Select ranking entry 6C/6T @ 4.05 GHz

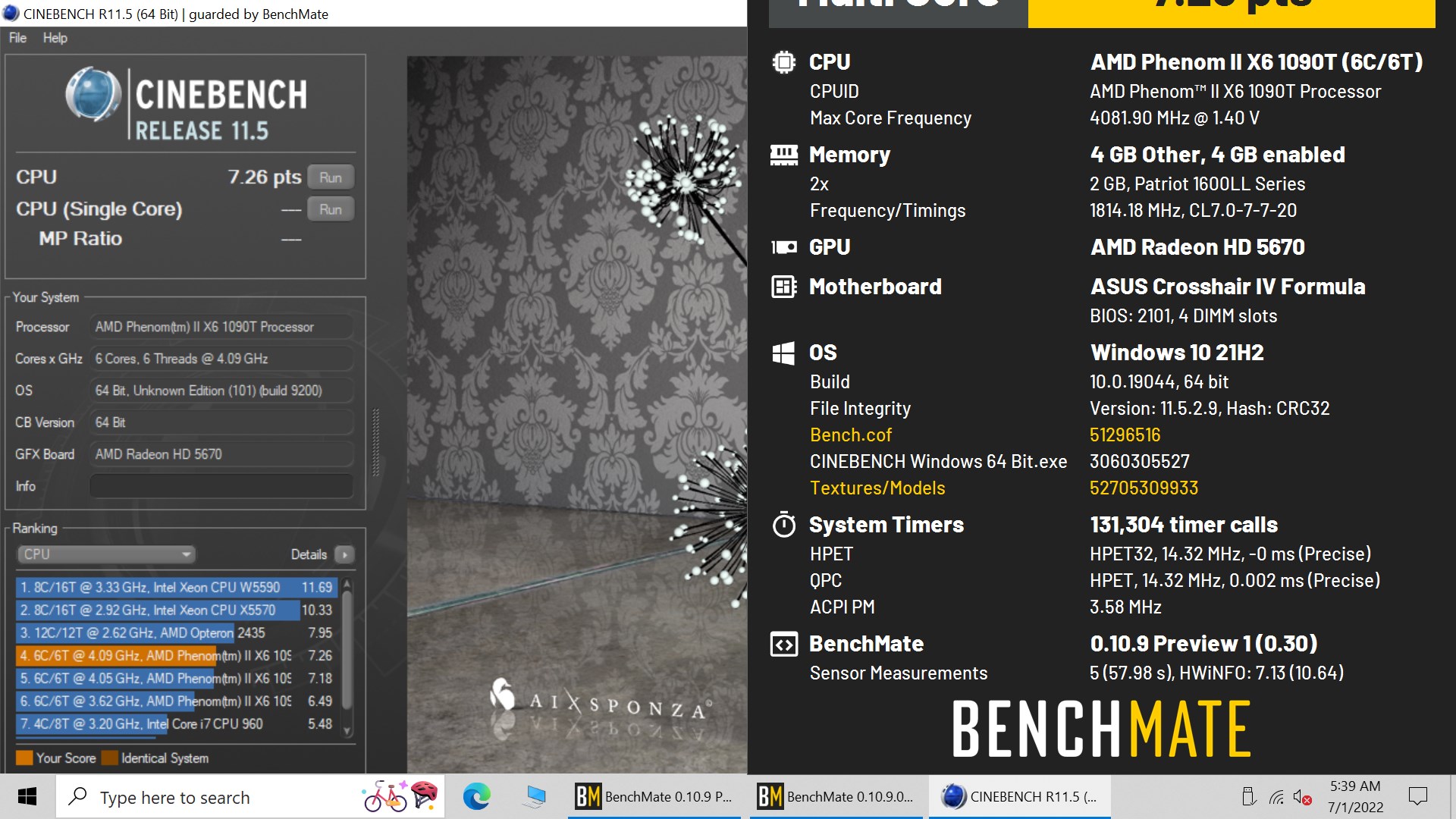[177, 679]
